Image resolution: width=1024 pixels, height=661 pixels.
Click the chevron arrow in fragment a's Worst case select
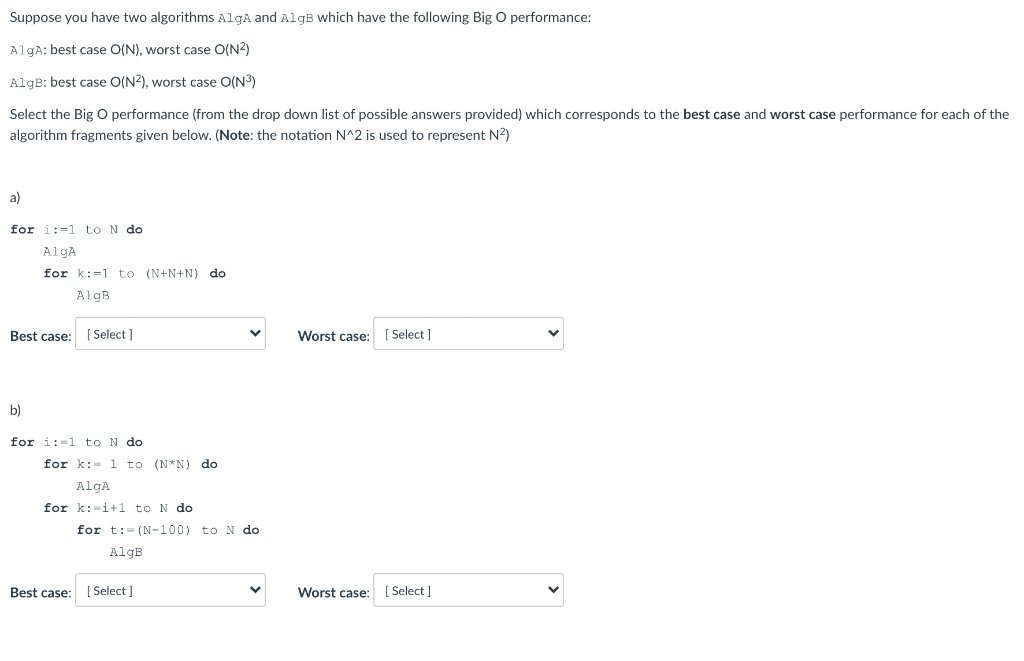553,334
